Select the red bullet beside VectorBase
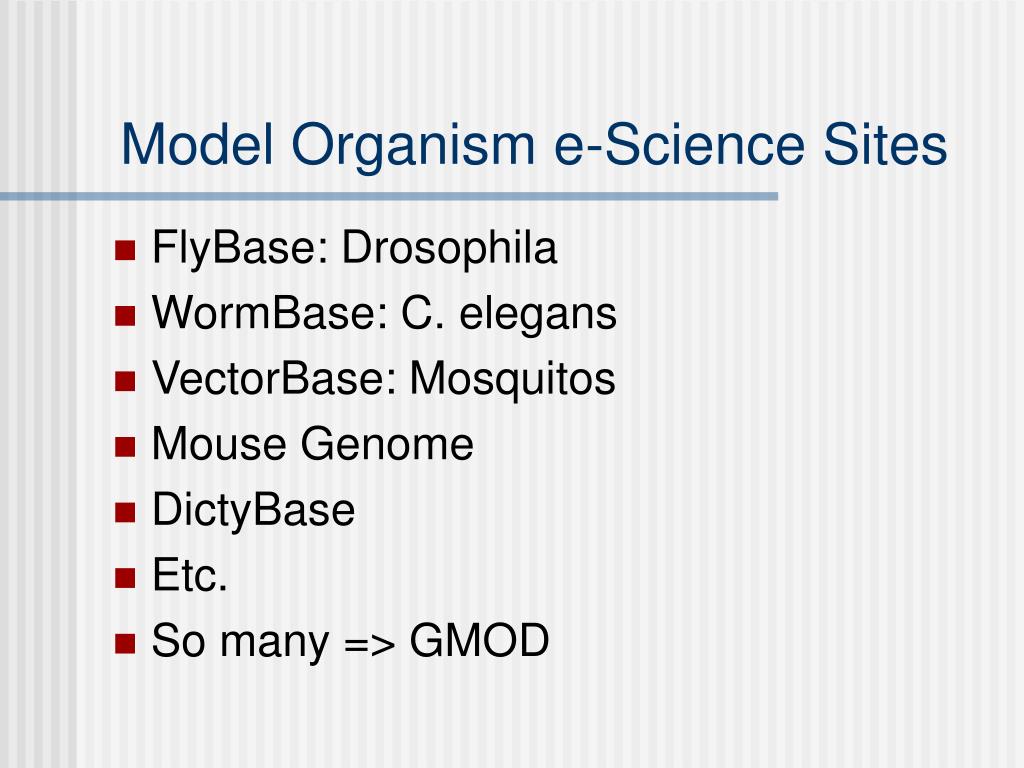The image size is (1024, 768). 125,381
